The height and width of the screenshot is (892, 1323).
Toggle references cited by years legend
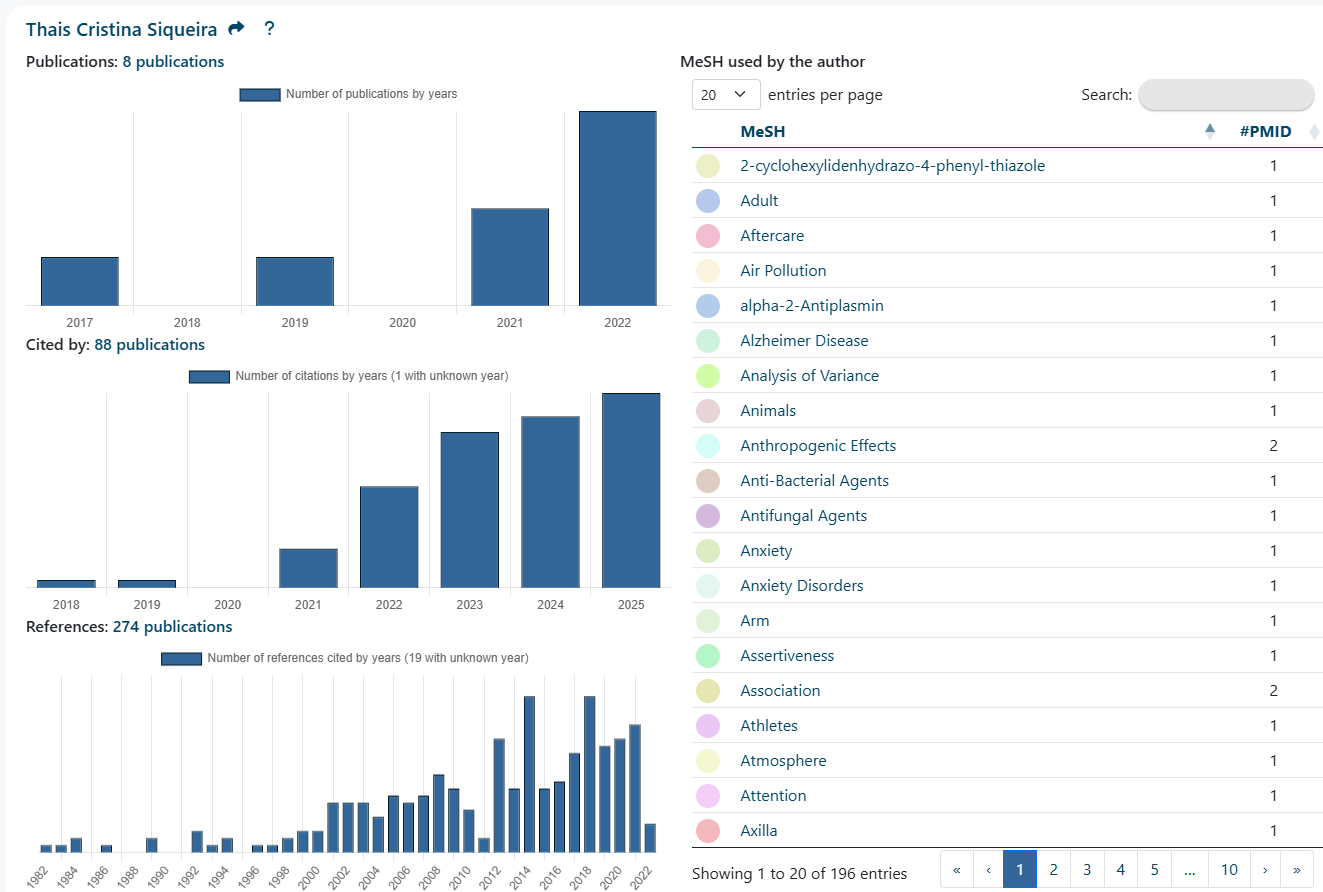182,659
